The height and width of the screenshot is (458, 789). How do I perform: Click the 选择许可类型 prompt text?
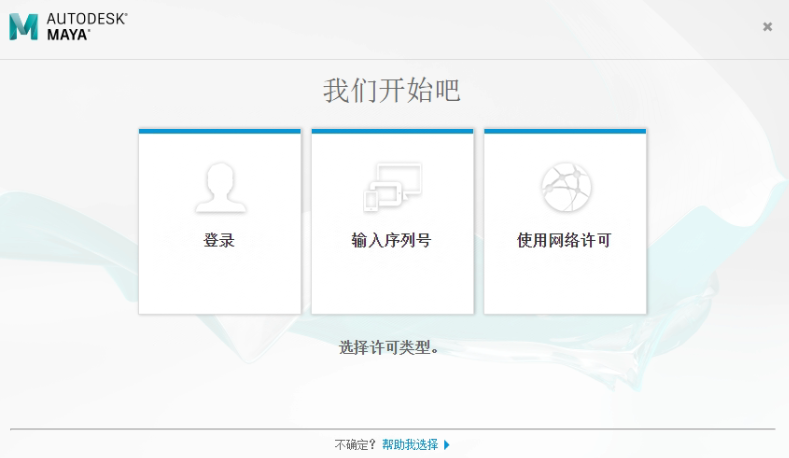(389, 348)
